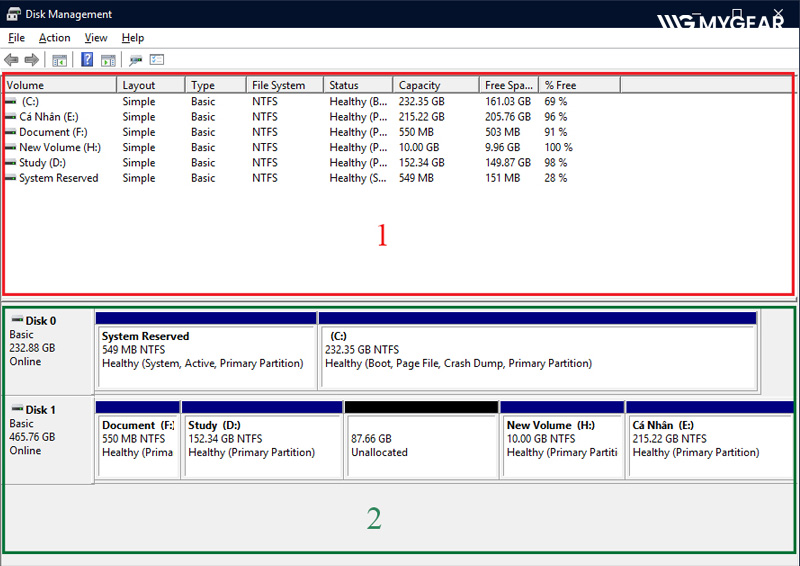Click the Show/Hide Action Pane icon
Viewport: 800px width, 566px height.
point(108,60)
